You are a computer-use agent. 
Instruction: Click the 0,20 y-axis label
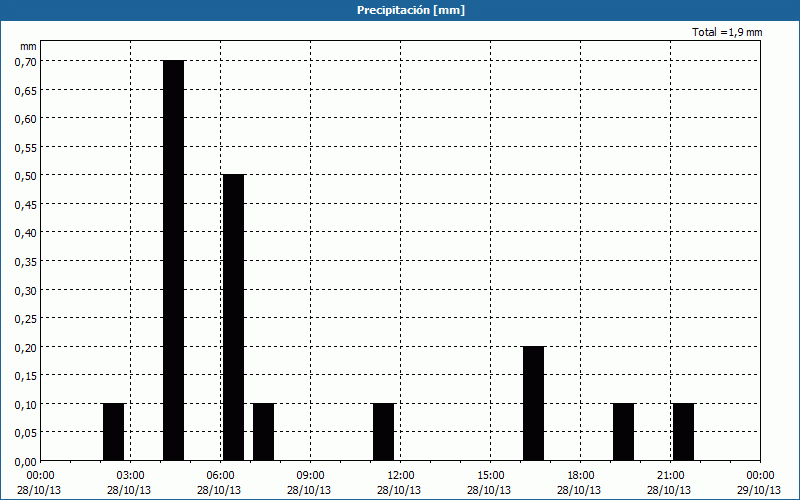coord(25,347)
